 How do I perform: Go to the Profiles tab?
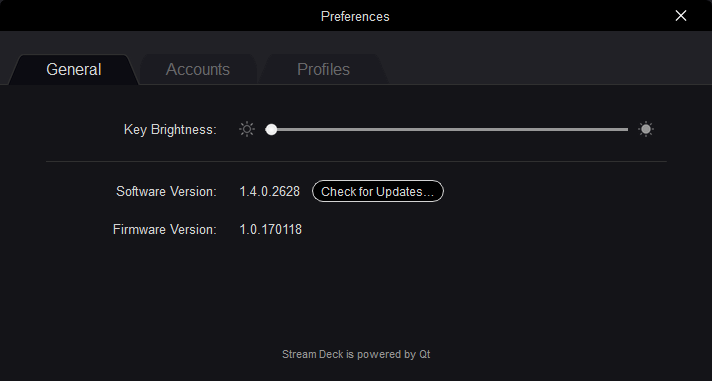coord(323,69)
